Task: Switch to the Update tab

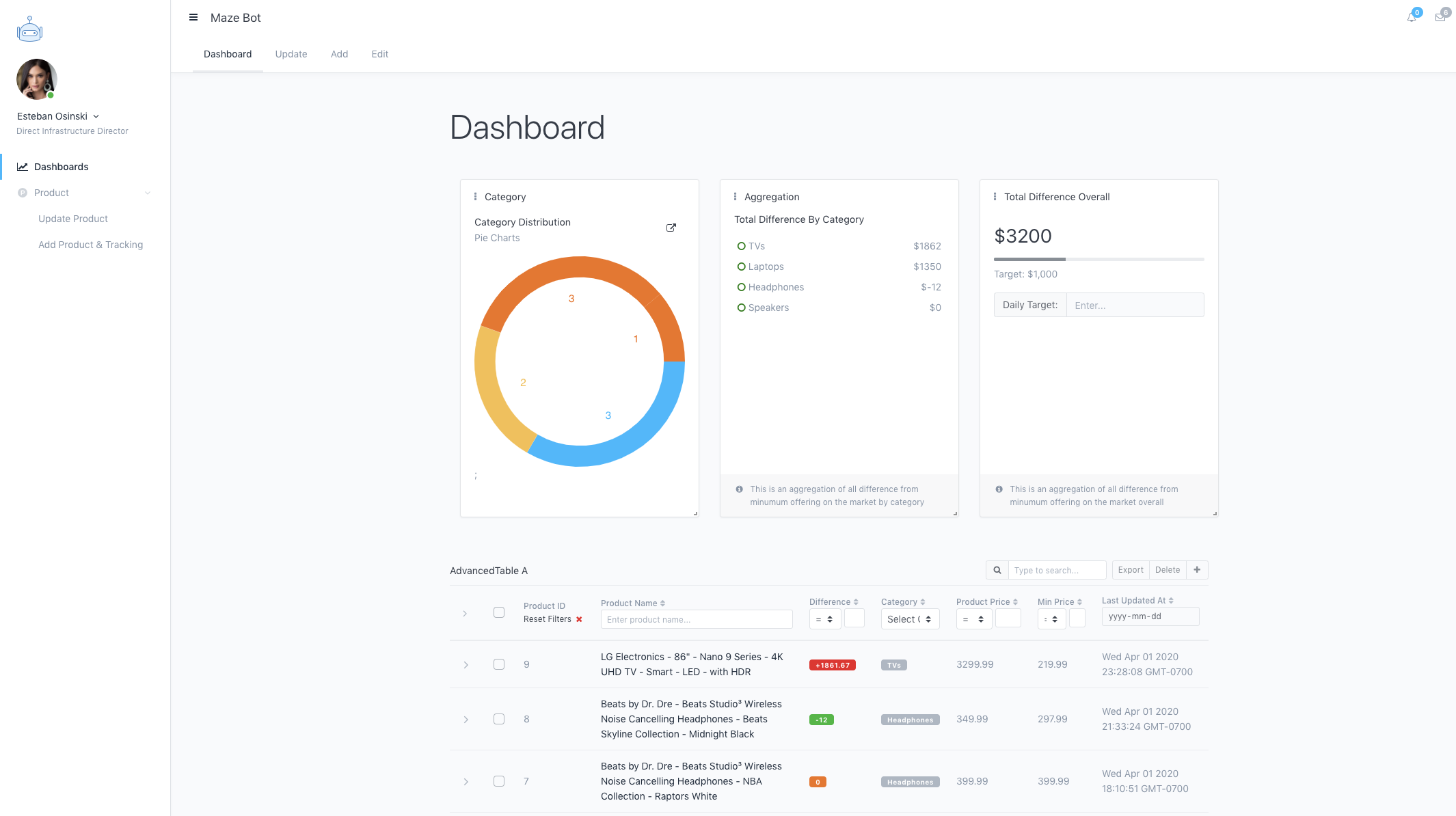Action: pyautogui.click(x=291, y=54)
